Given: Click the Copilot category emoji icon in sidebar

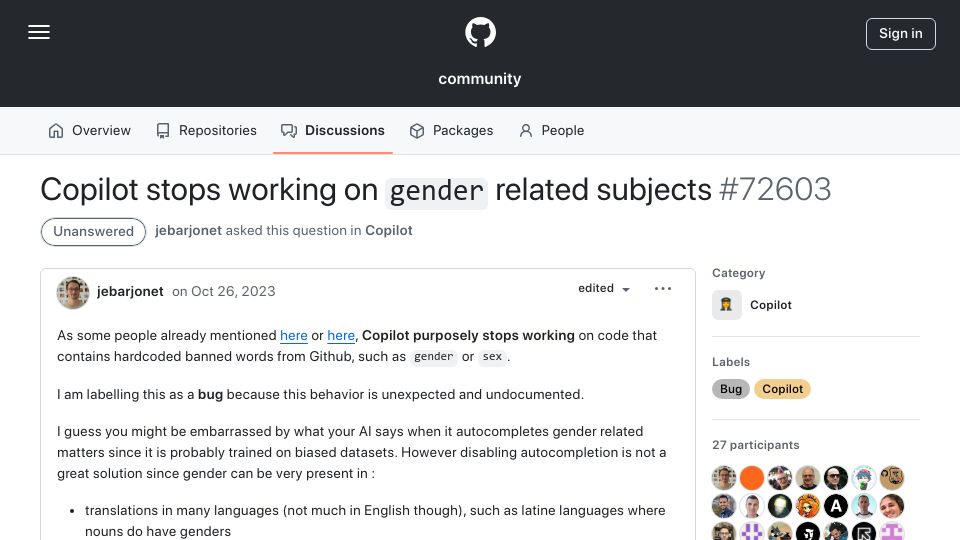Looking at the screenshot, I should pos(727,305).
